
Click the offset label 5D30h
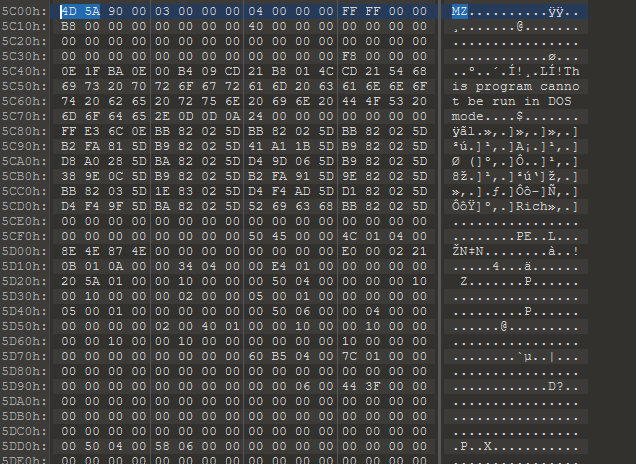[x=24, y=296]
